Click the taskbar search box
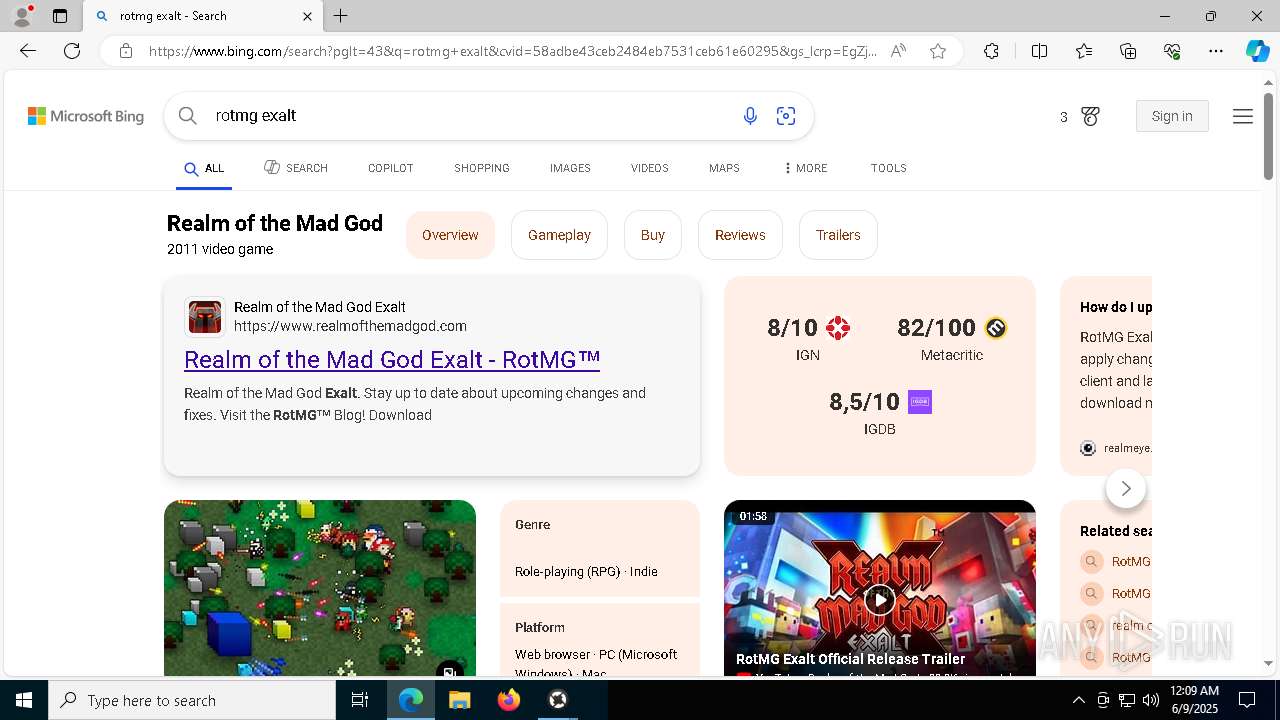 coord(192,700)
